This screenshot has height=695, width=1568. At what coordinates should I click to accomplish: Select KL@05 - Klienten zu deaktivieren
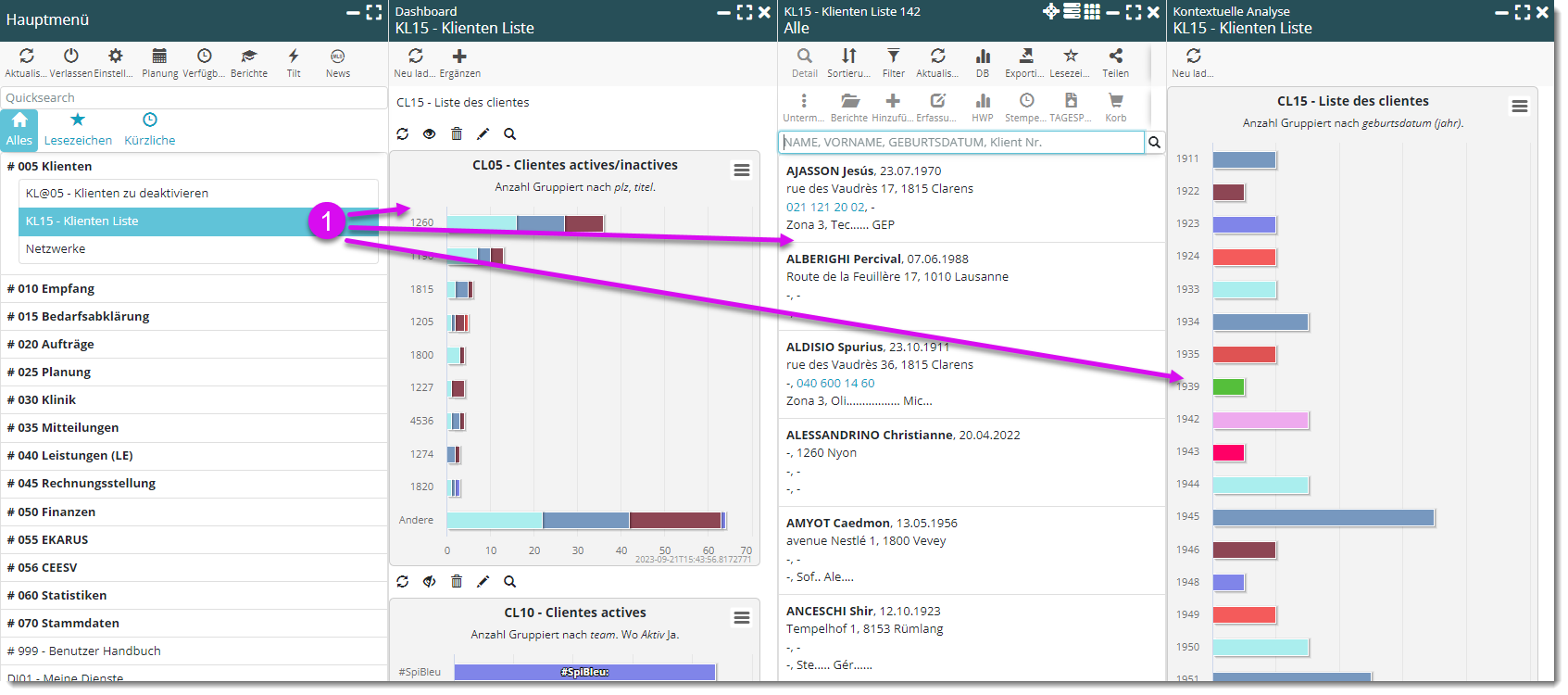117,194
